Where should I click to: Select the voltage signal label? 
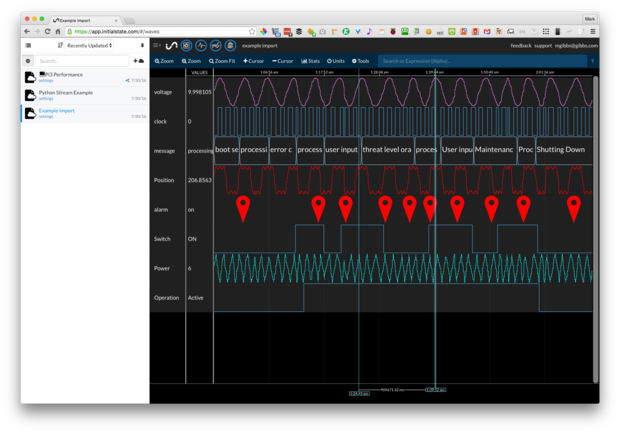[x=163, y=92]
